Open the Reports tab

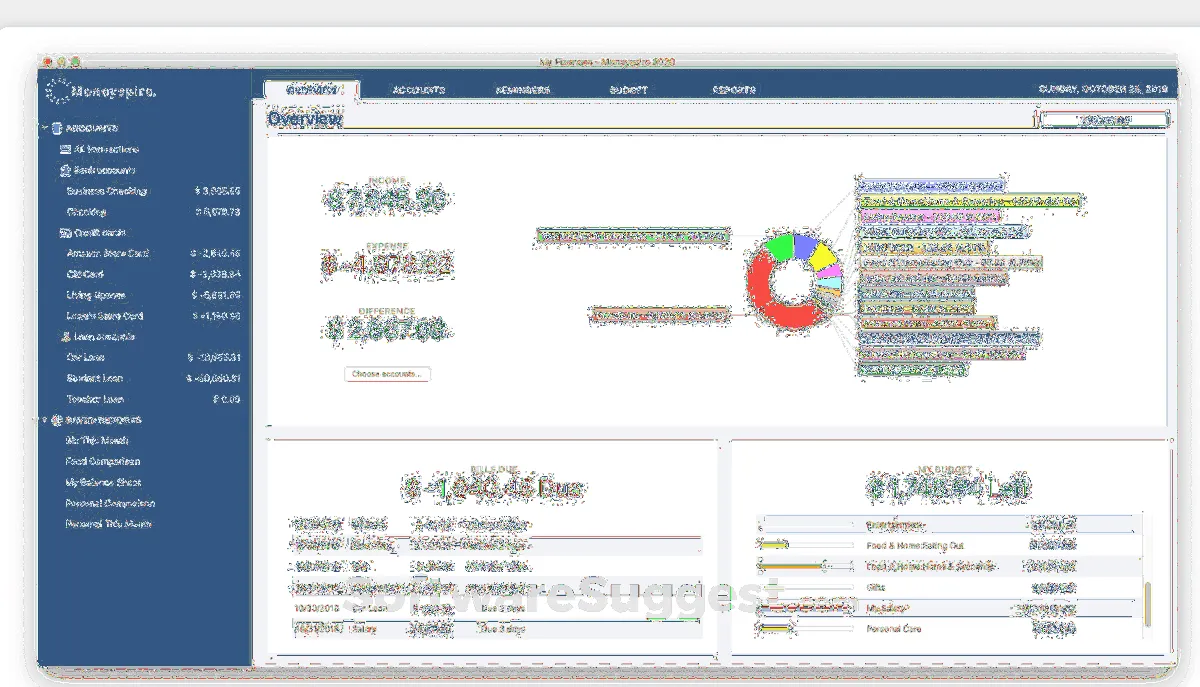pyautogui.click(x=734, y=89)
